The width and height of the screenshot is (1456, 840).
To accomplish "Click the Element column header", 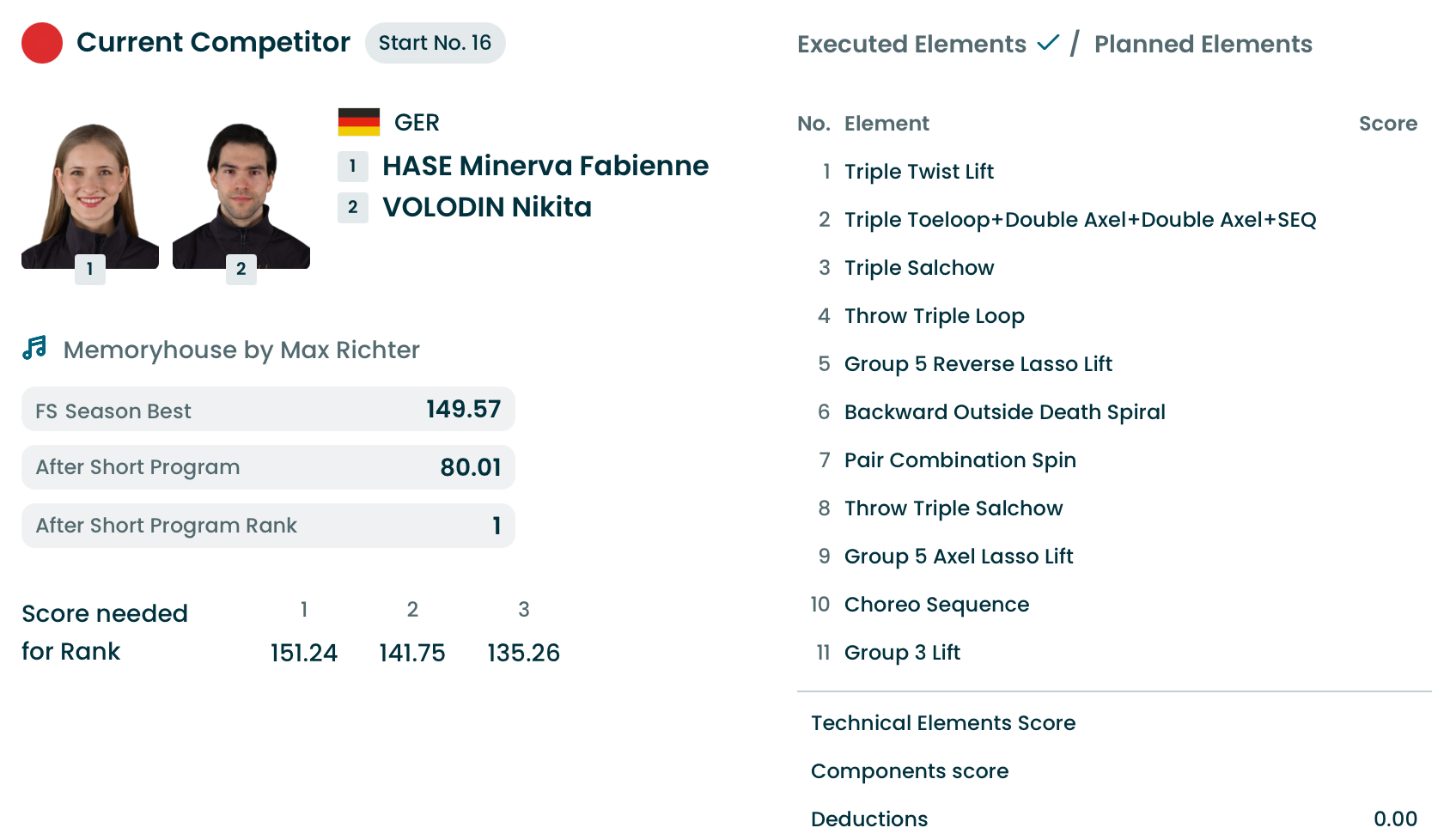I will click(886, 124).
